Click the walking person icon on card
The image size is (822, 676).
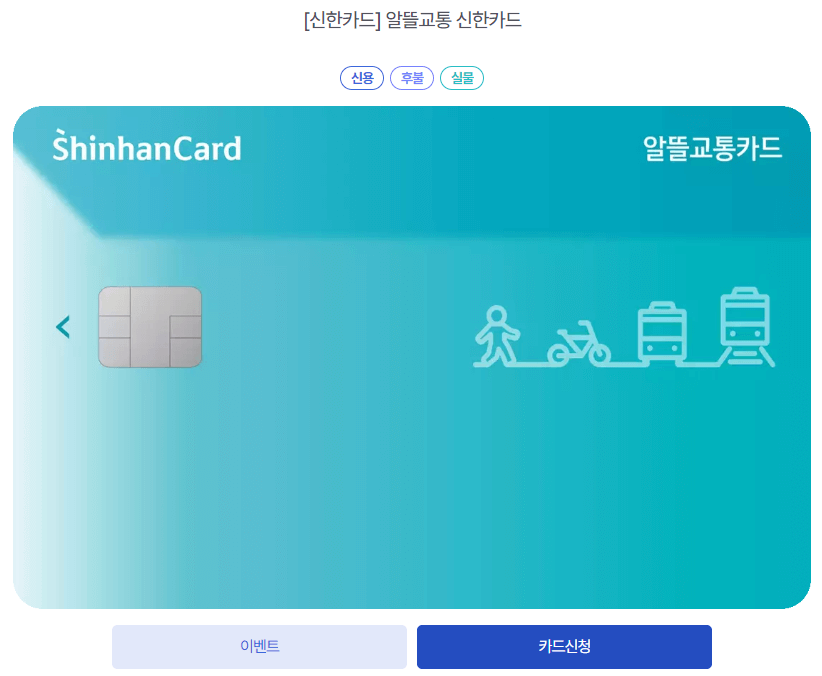[497, 336]
